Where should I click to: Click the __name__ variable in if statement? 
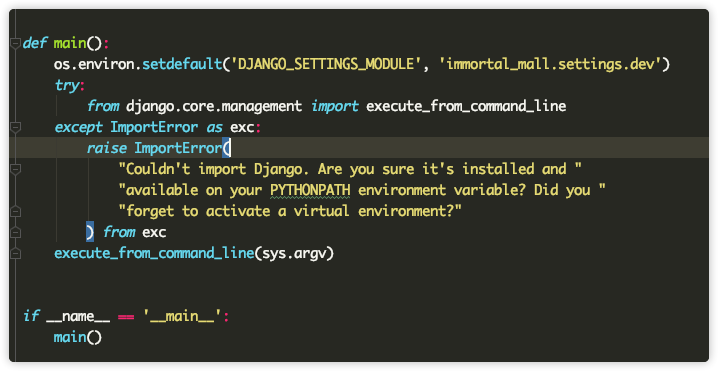78,316
